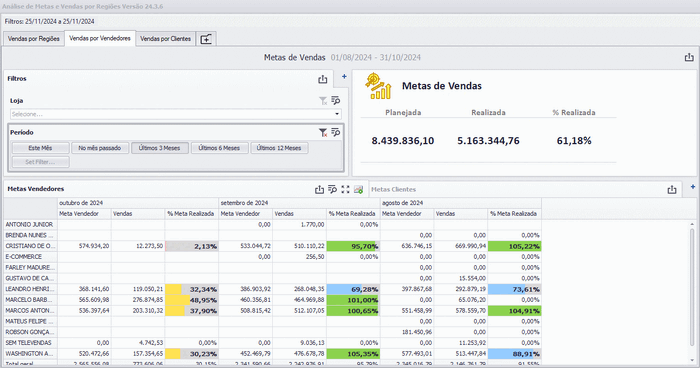
Task: Export the Metas Vendedores grid
Action: tap(319, 189)
